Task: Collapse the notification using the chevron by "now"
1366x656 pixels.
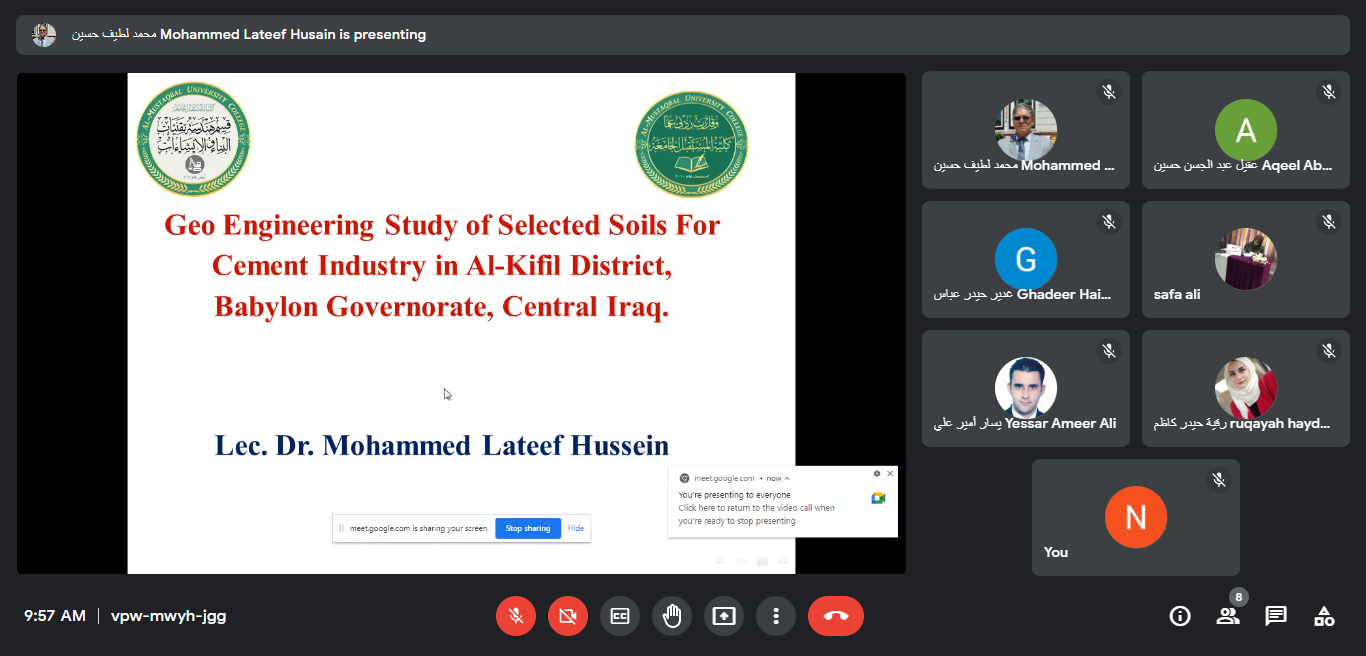Action: coord(787,479)
